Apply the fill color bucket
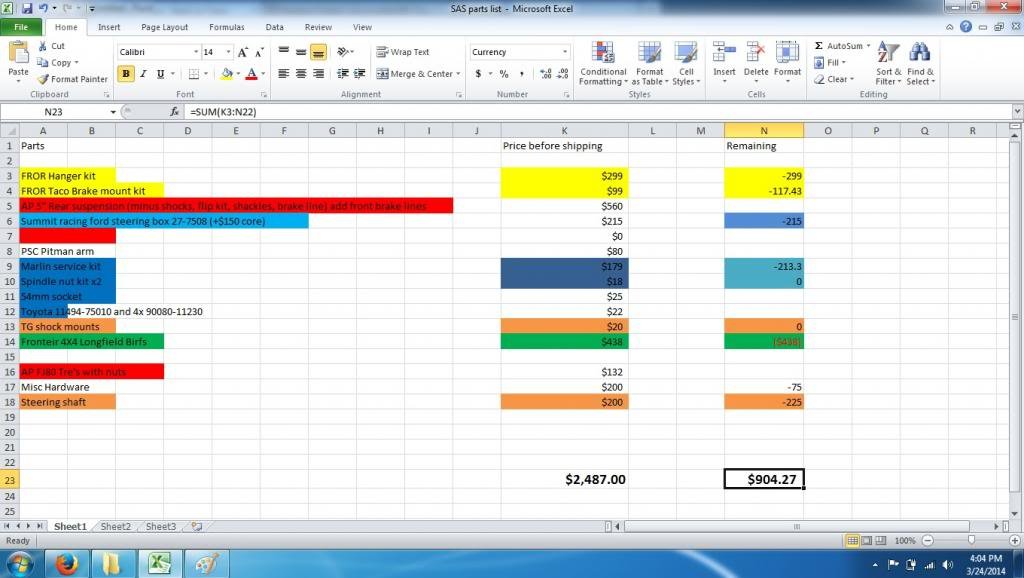Screen dimensions: 1024x578 (227, 74)
